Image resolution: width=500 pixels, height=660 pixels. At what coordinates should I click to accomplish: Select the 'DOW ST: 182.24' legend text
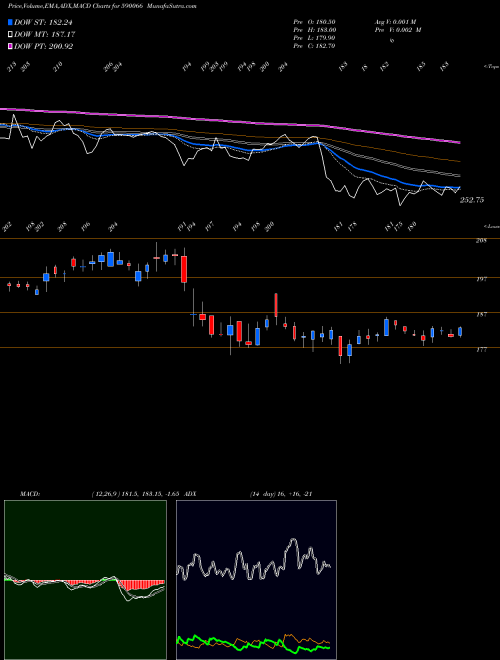point(43,22)
